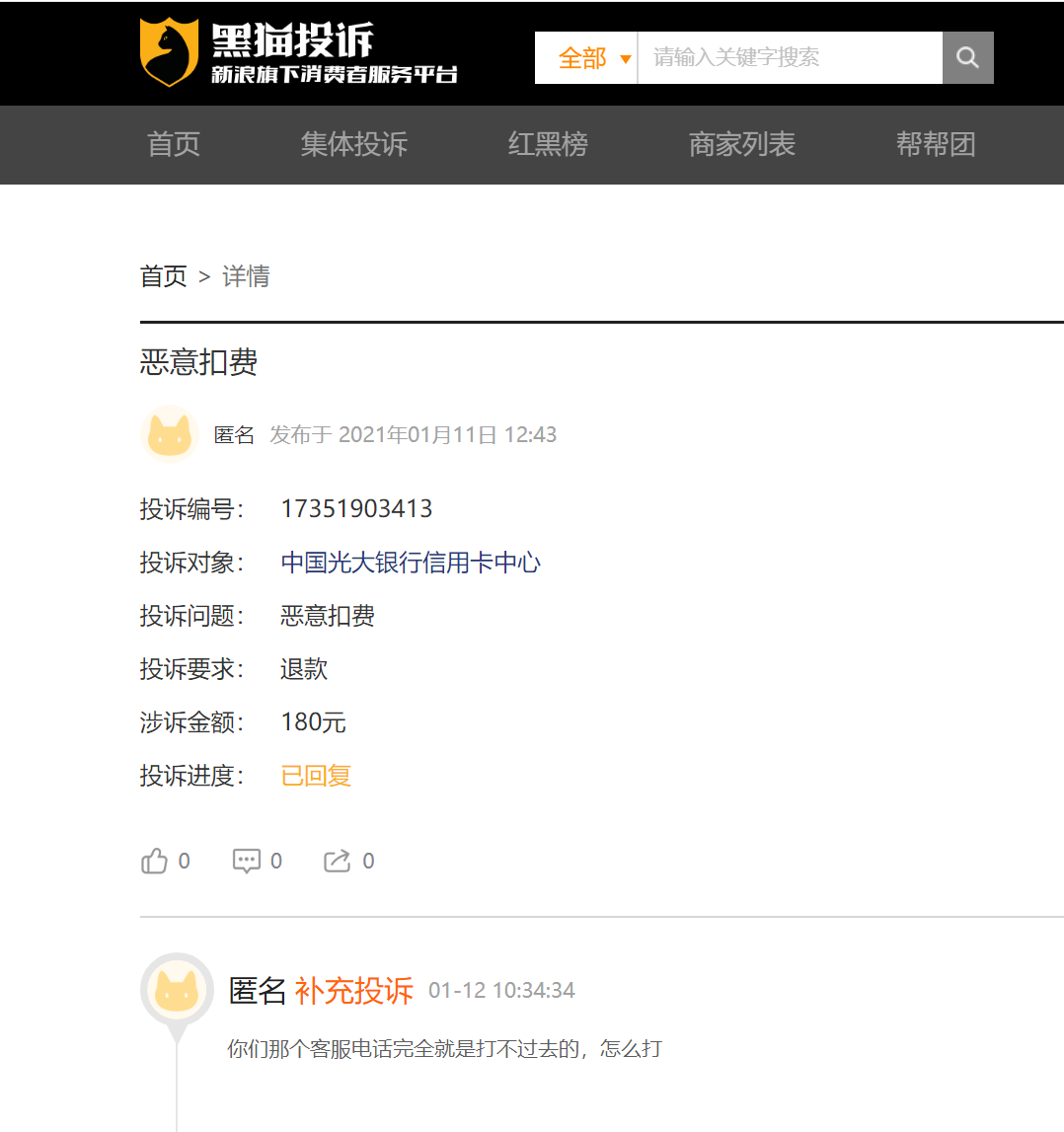The image size is (1064, 1132).
Task: Click the orange dropdown arrow next to 全部
Action: click(625, 59)
